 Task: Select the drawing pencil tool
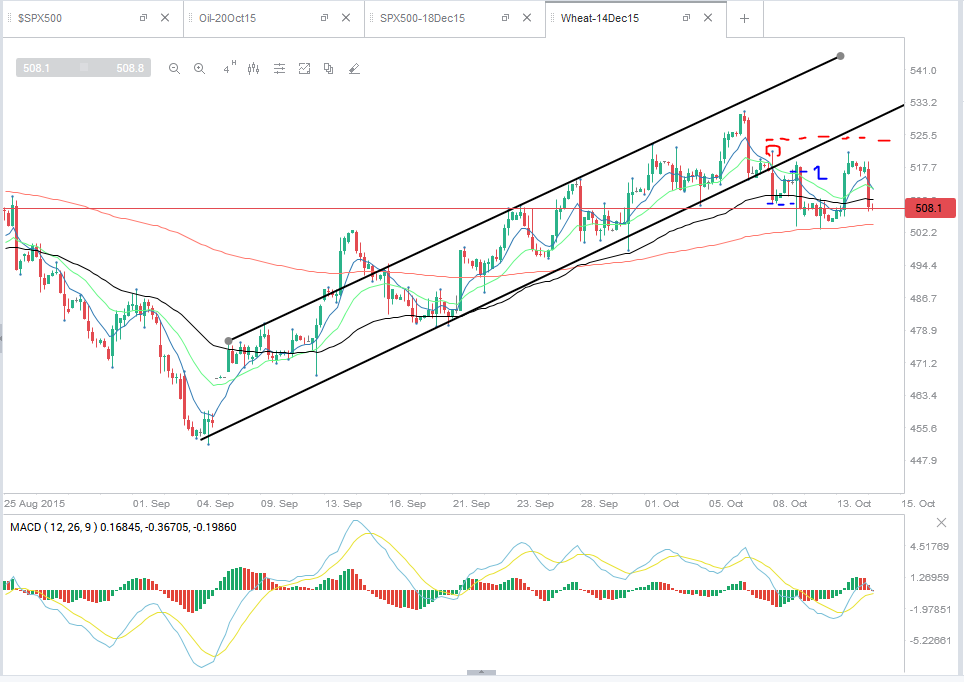pos(354,69)
